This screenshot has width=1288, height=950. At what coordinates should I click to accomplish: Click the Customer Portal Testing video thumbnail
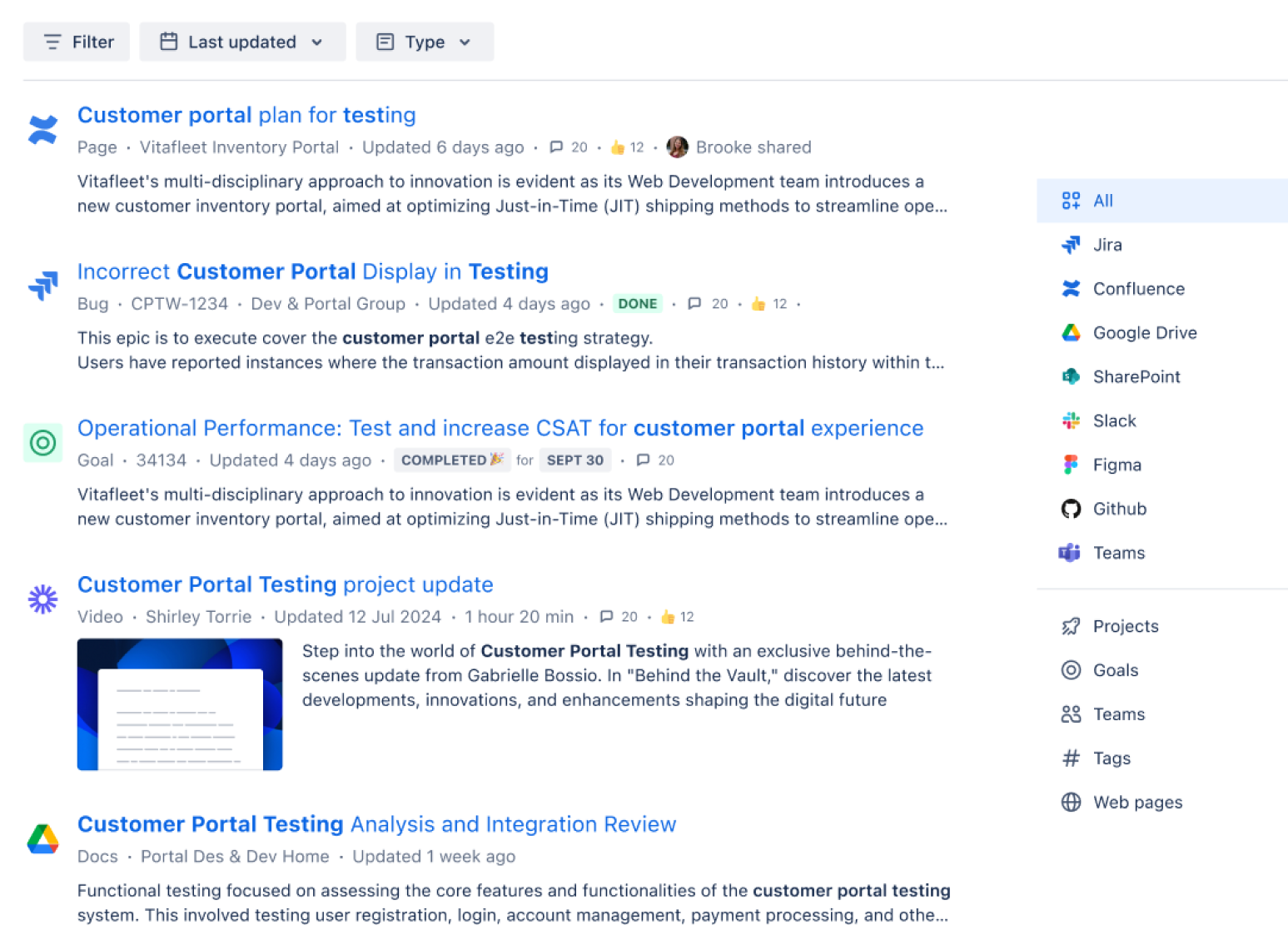(179, 704)
